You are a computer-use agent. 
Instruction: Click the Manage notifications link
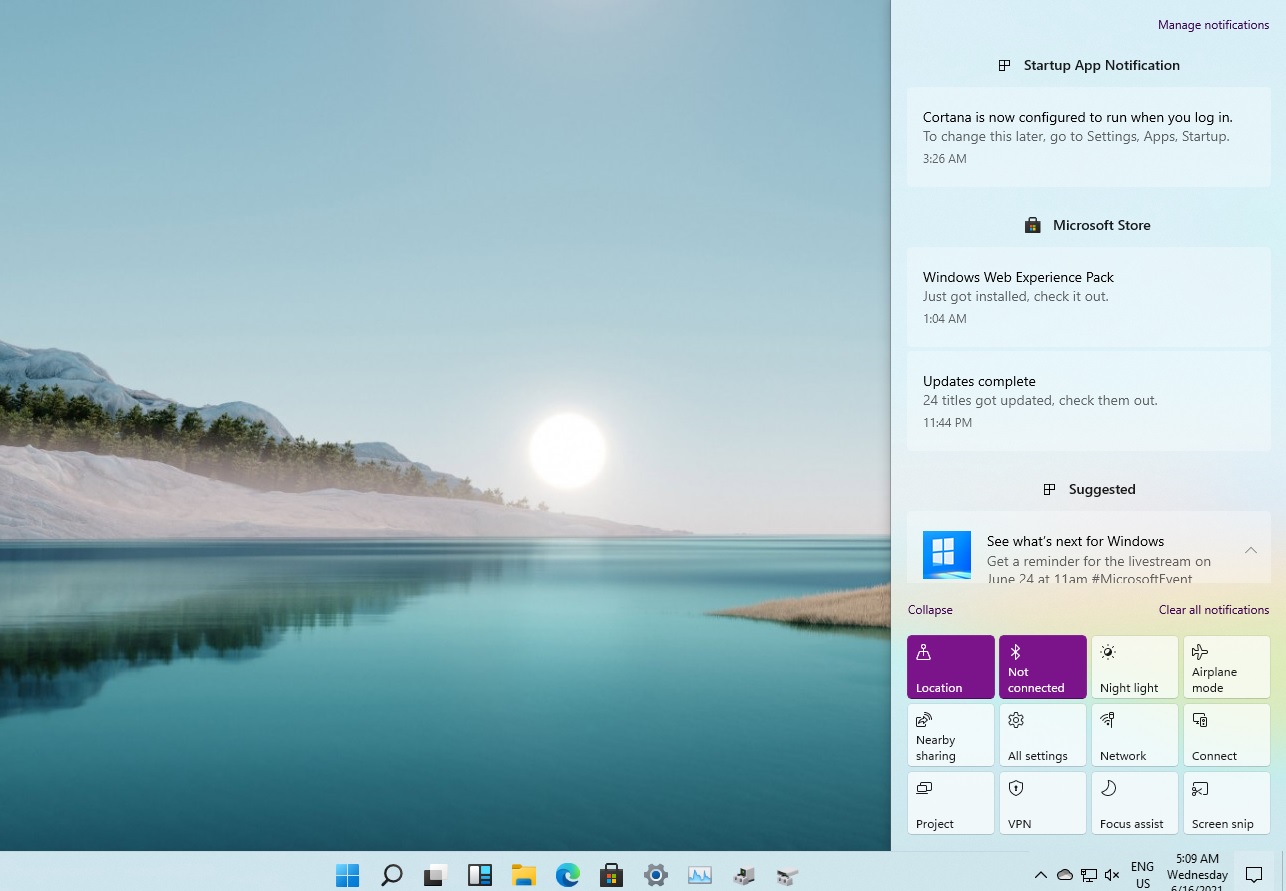pos(1213,25)
